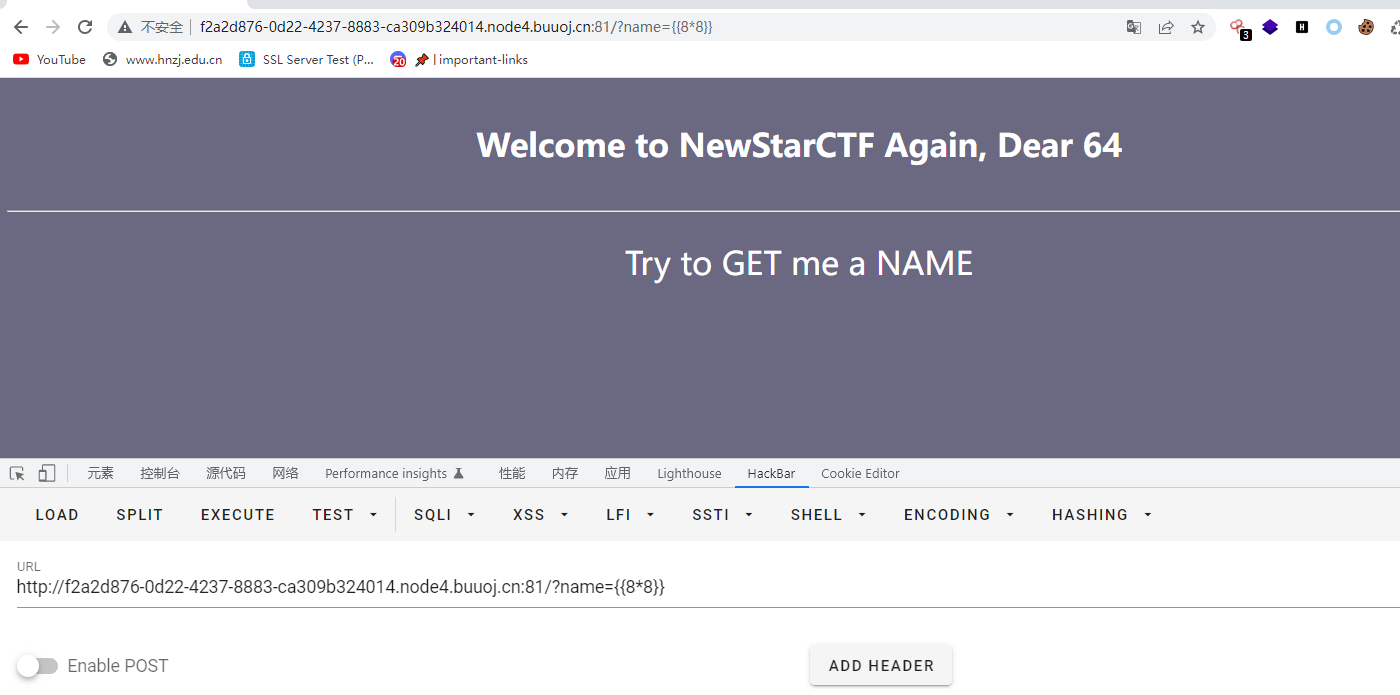The image size is (1400, 695).
Task: Open the share page icon
Action: (x=1166, y=27)
